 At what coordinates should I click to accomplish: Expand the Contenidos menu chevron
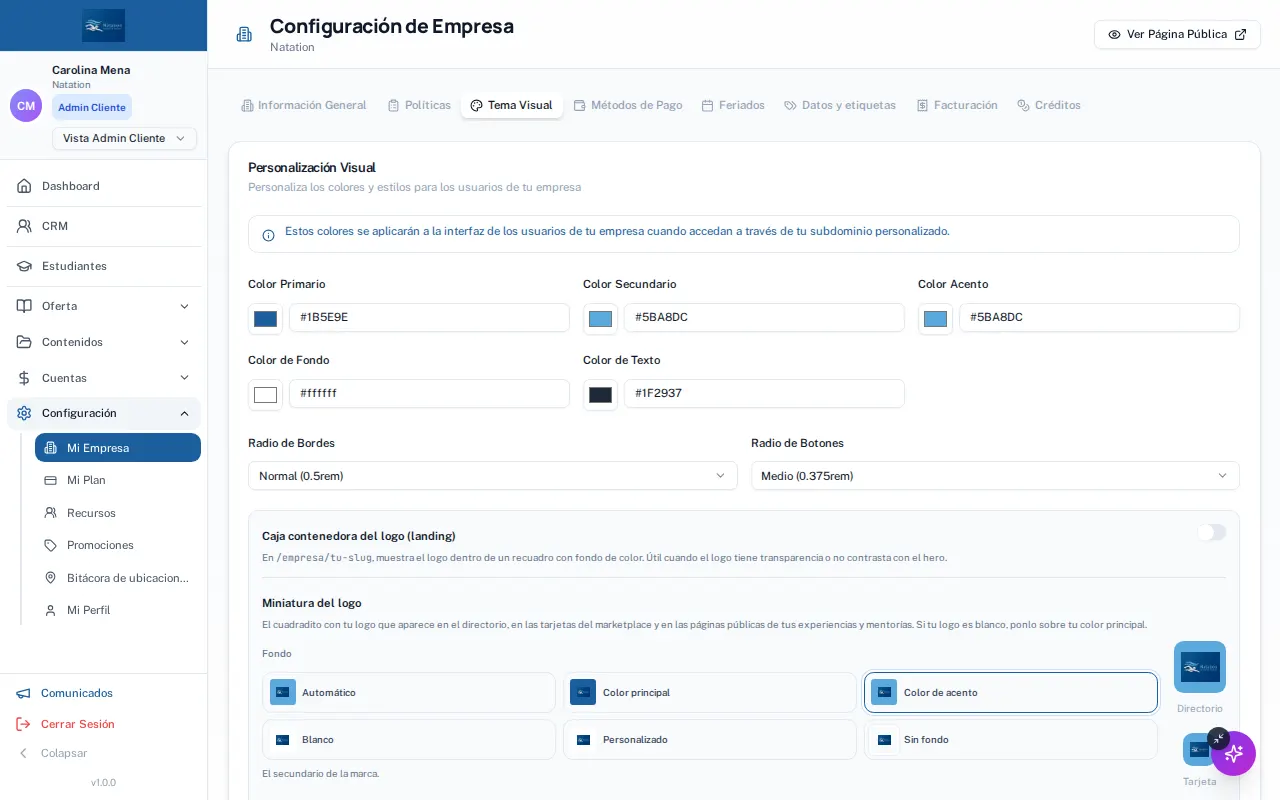(184, 342)
